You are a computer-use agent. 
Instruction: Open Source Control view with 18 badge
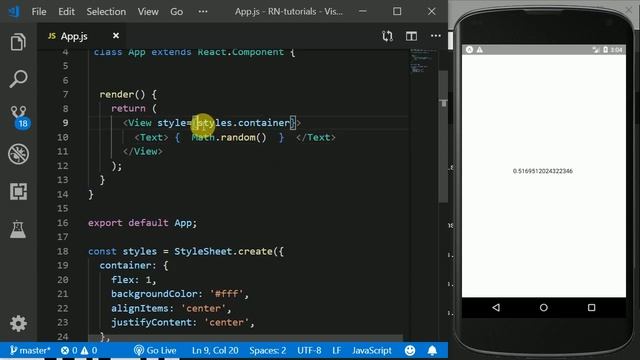[x=19, y=117]
